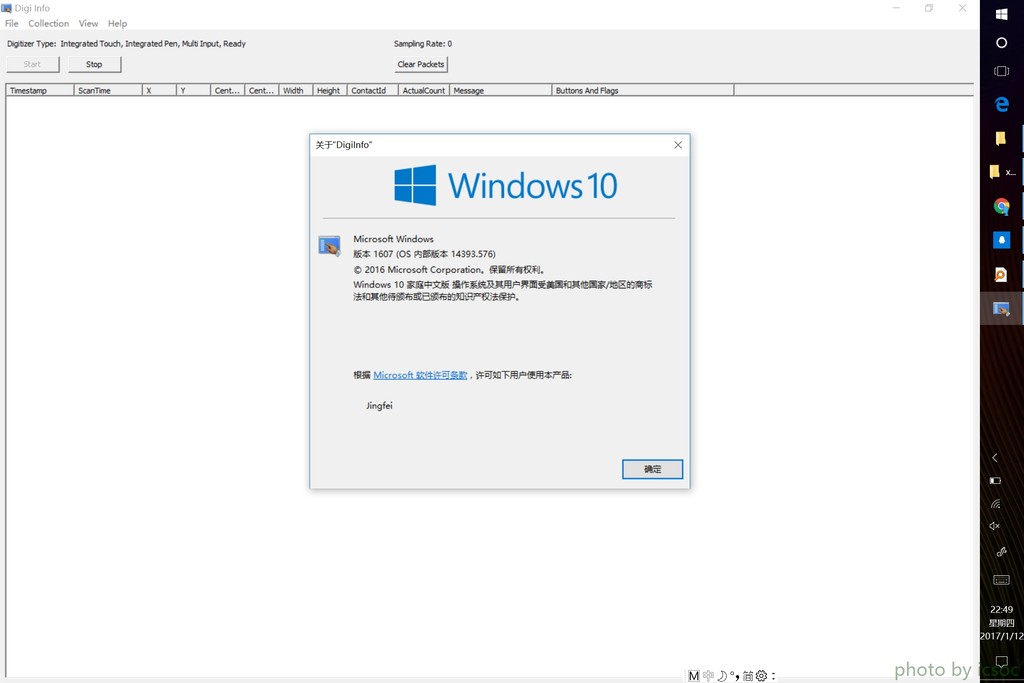Open the File menu

(x=12, y=23)
